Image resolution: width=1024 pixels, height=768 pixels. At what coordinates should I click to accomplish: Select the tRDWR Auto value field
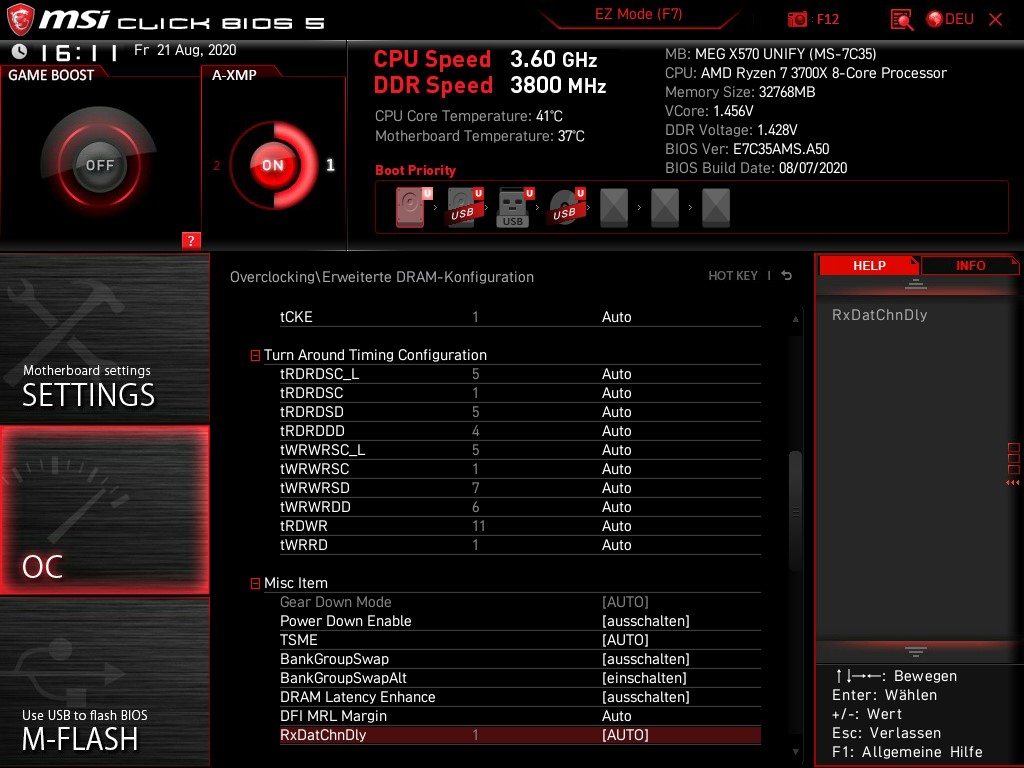tap(616, 526)
